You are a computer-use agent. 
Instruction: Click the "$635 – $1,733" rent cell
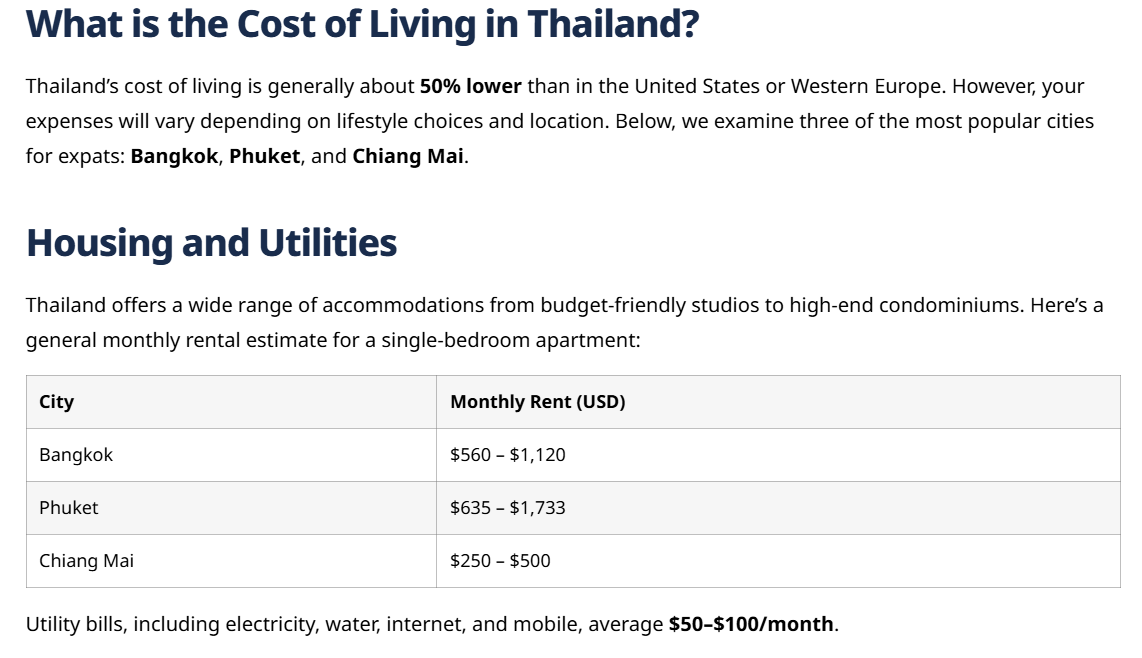(508, 508)
